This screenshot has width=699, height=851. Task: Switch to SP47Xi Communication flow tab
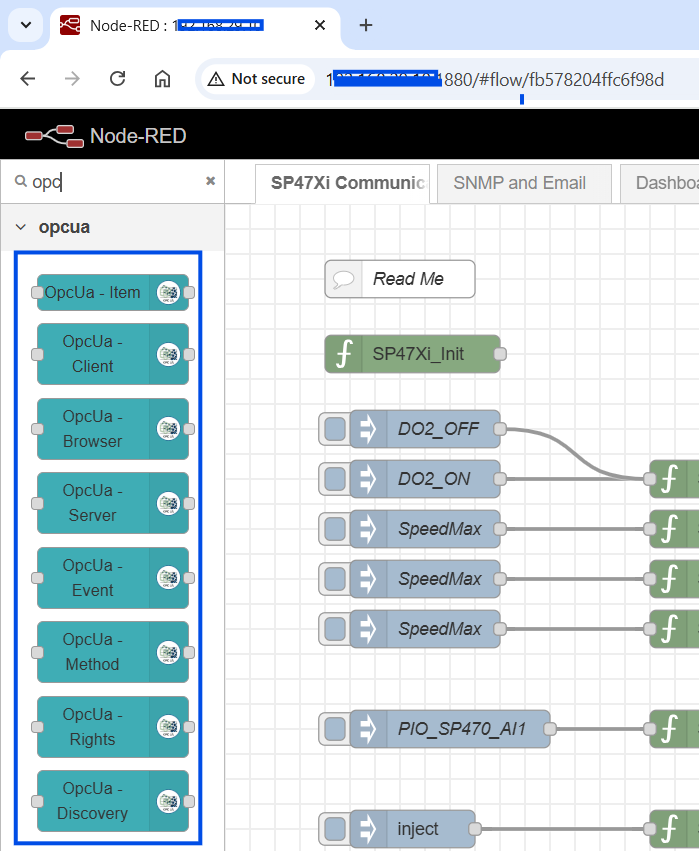[342, 183]
